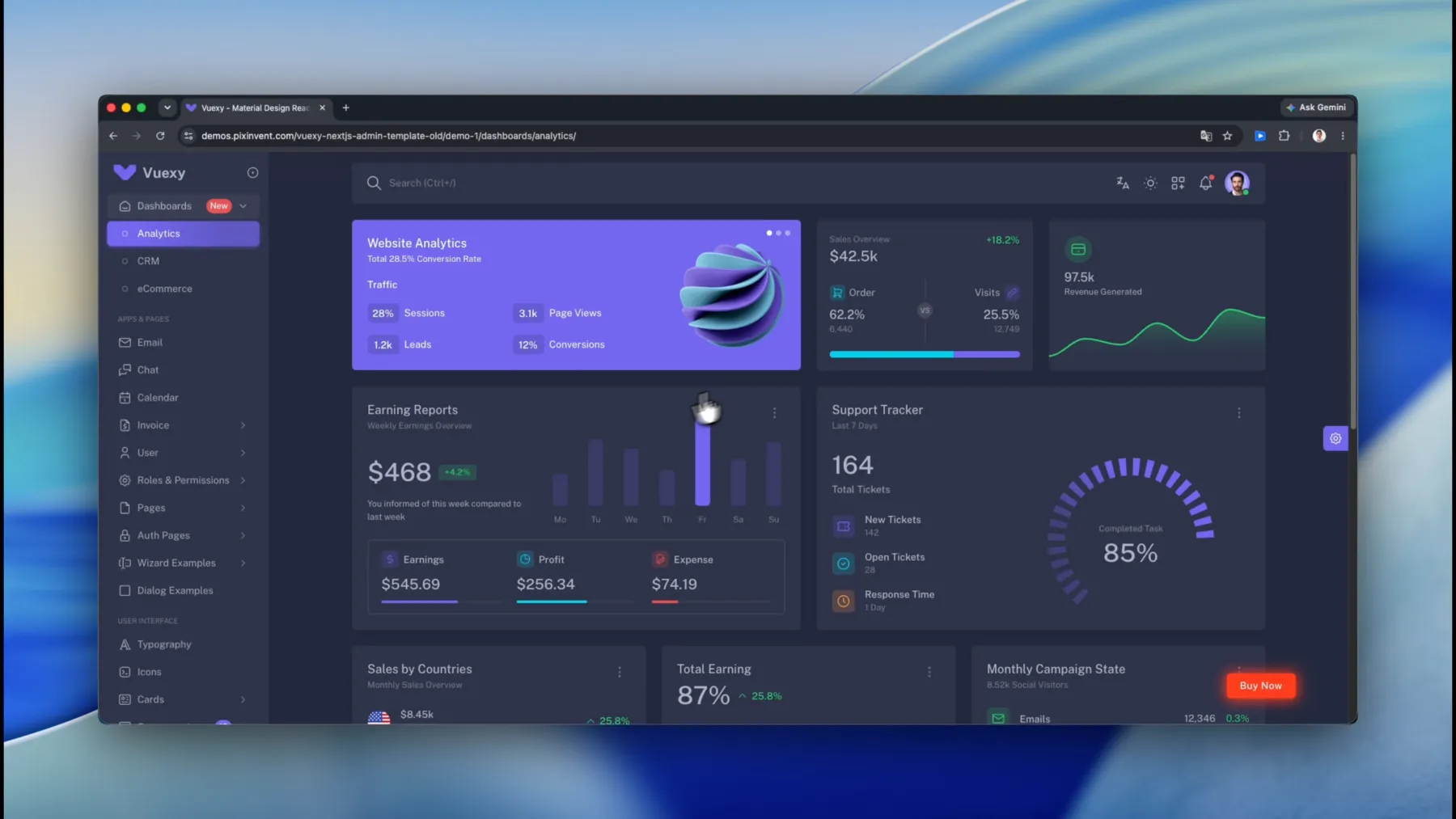The width and height of the screenshot is (1456, 819).
Task: Bookmark the page with star icon
Action: 1227,136
